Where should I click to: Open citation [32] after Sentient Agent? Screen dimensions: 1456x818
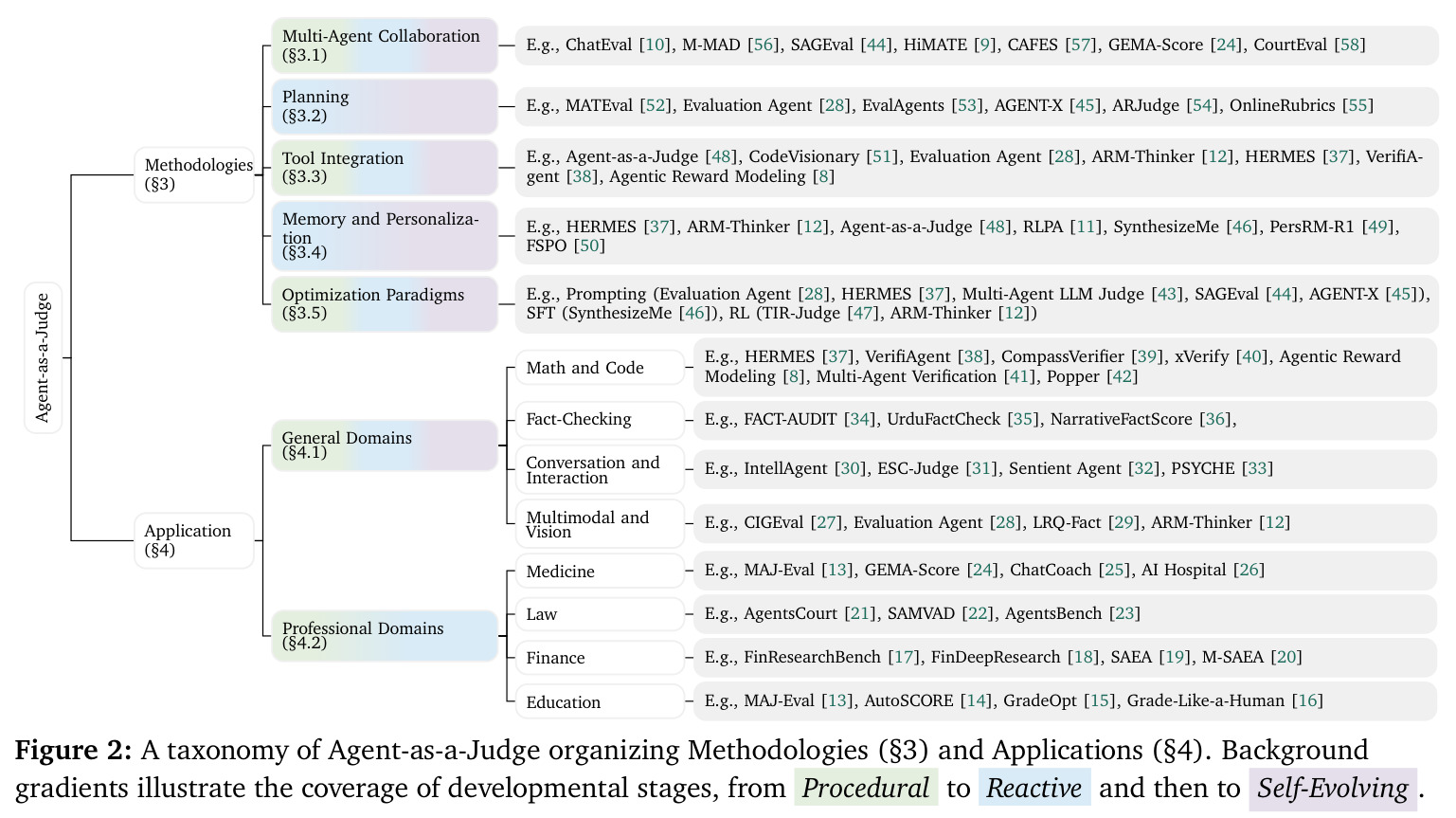[x=1143, y=468]
